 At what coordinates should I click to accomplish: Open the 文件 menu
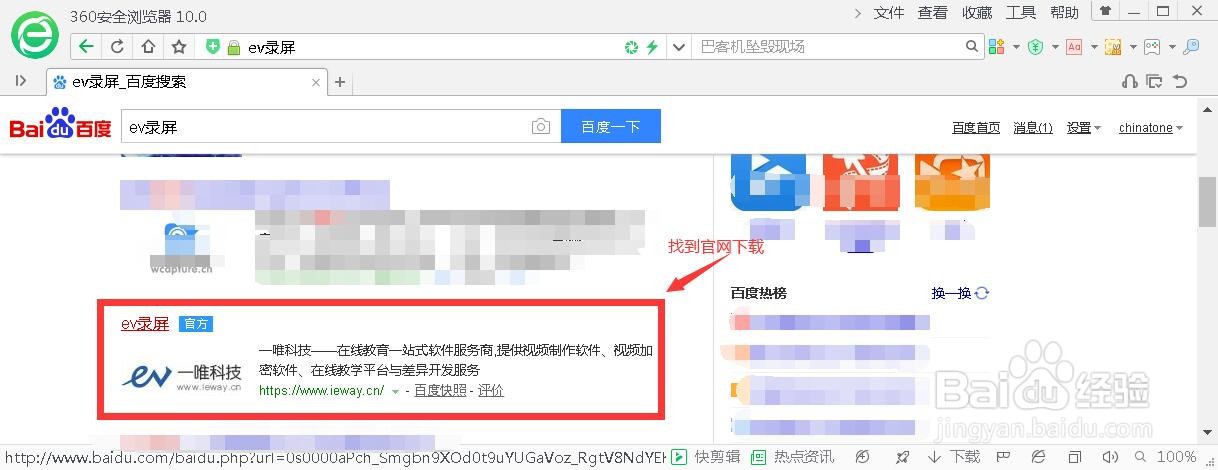pos(889,13)
